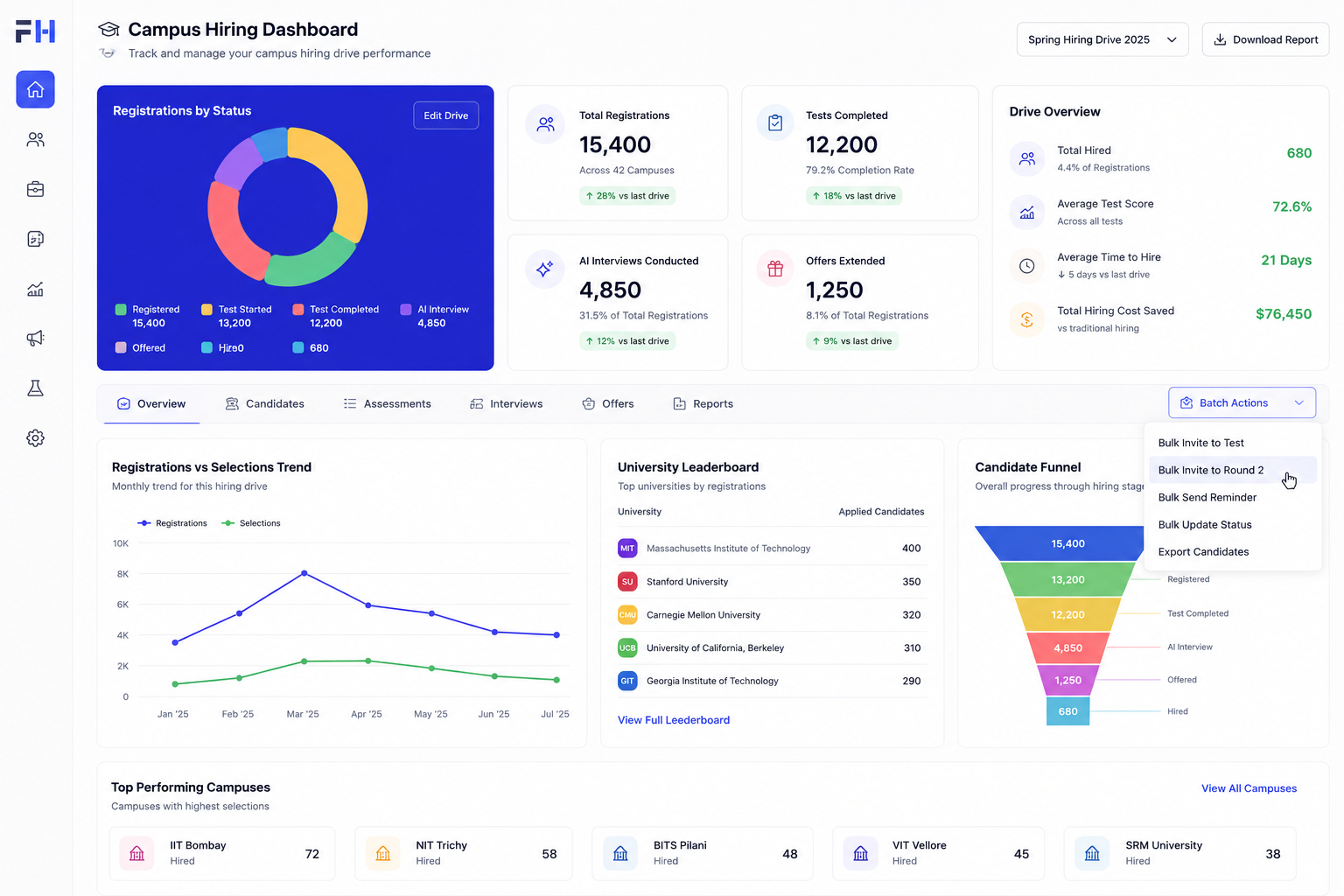This screenshot has height=896, width=1344.
Task: Open the Spring Hiring Drive 2025 dropdown
Action: [1102, 39]
